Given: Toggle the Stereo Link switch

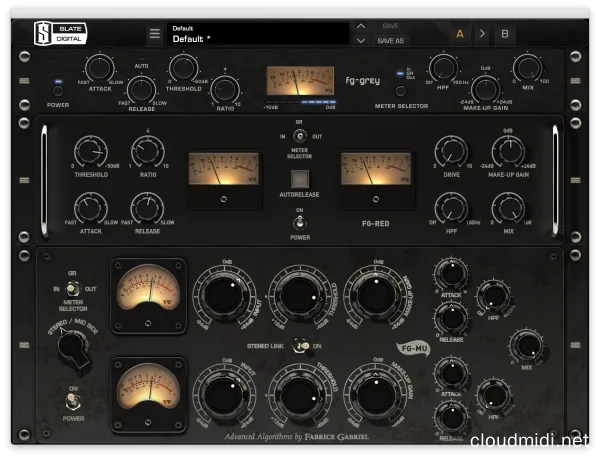Looking at the screenshot, I should 302,346.
